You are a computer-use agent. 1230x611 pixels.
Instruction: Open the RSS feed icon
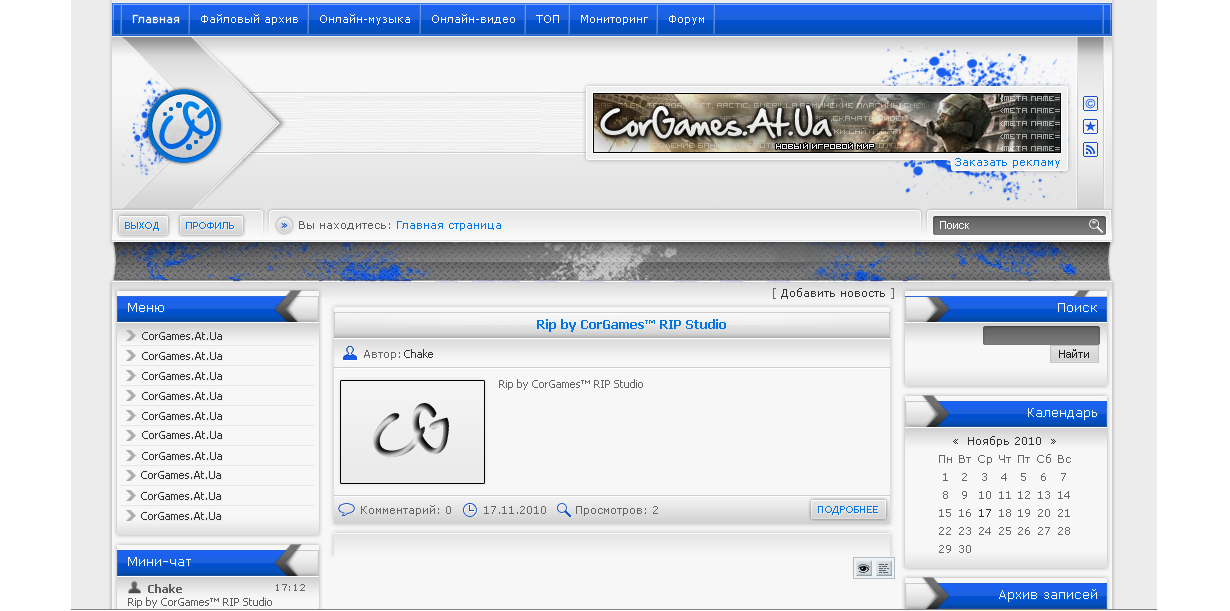pos(1090,150)
